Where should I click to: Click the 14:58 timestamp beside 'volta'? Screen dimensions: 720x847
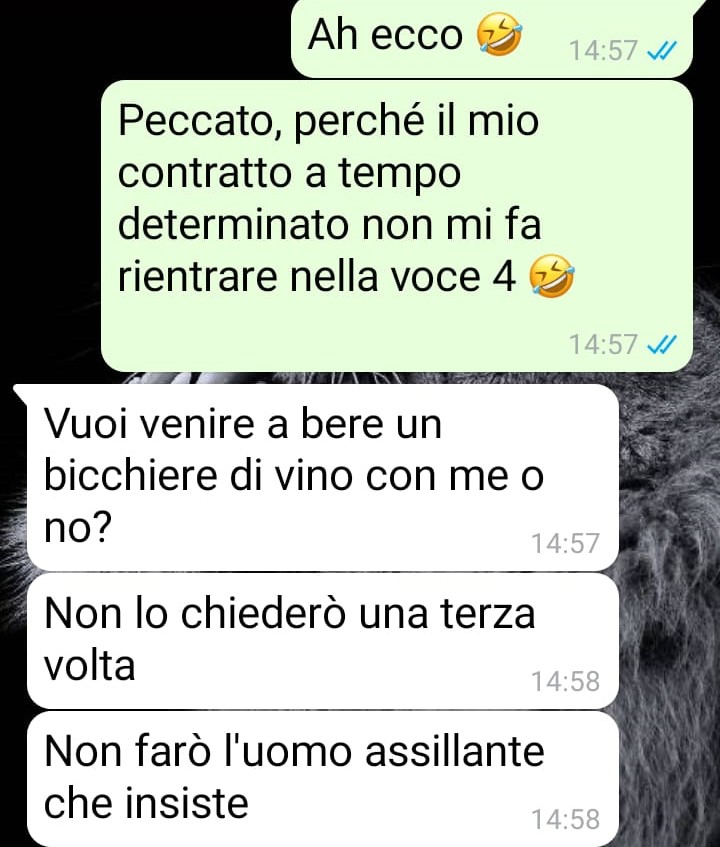(566, 681)
